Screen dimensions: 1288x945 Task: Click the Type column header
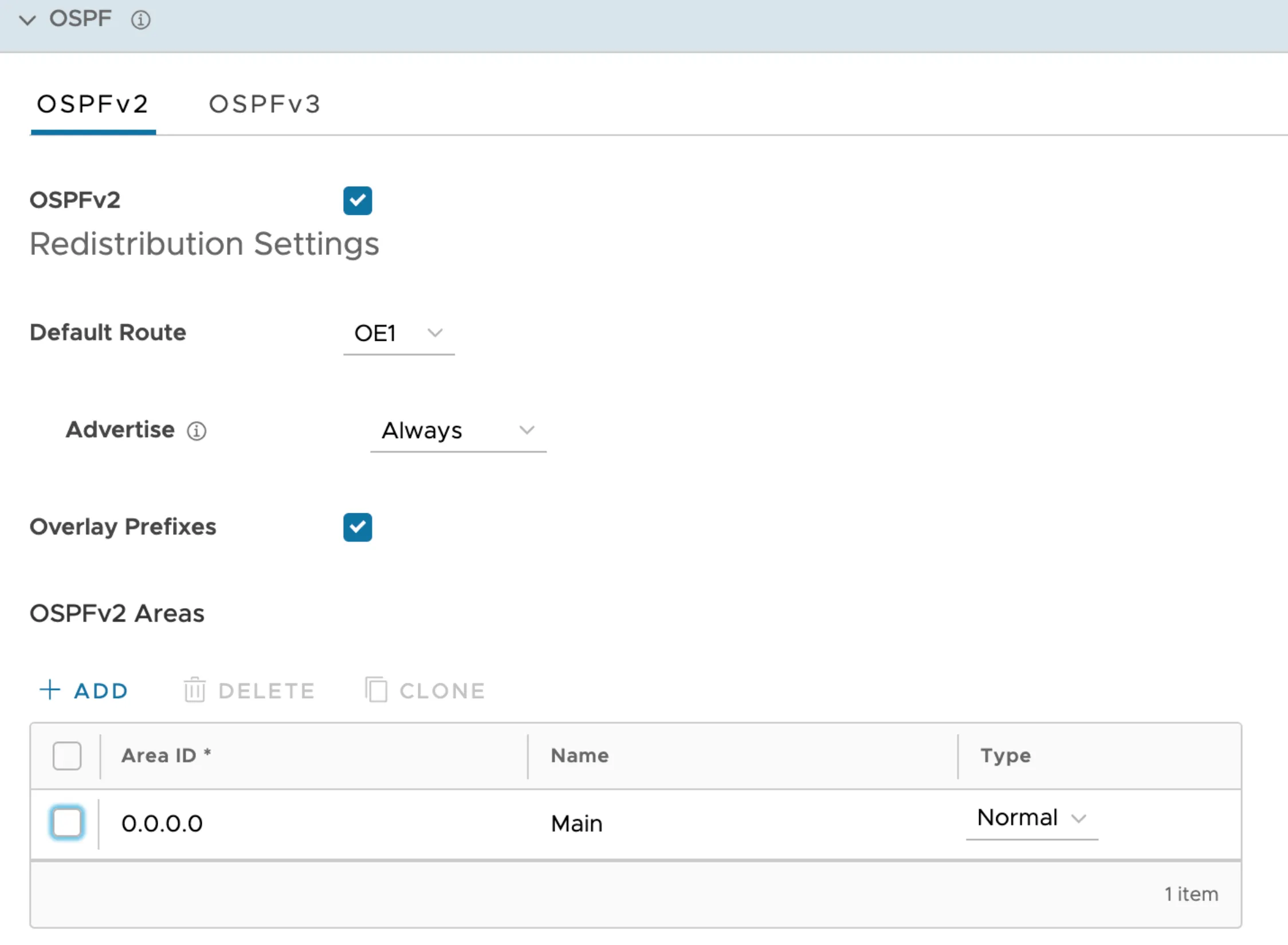(x=1006, y=756)
